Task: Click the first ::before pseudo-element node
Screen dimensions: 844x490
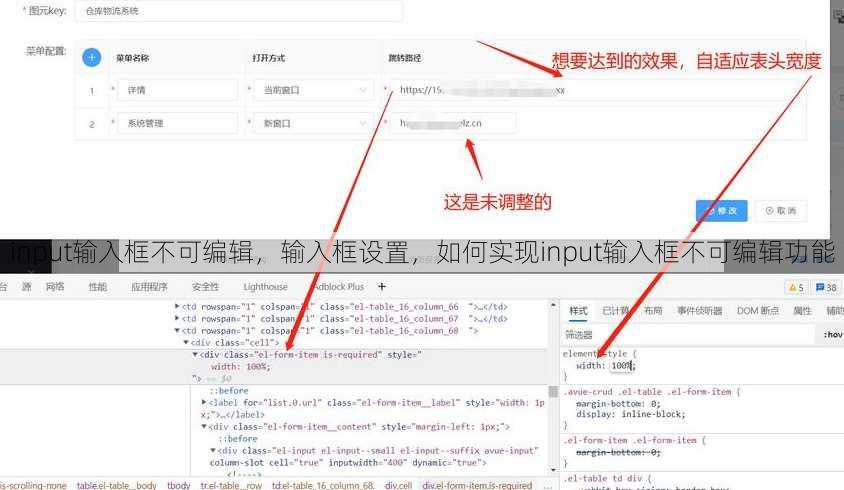Action: pyautogui.click(x=229, y=390)
